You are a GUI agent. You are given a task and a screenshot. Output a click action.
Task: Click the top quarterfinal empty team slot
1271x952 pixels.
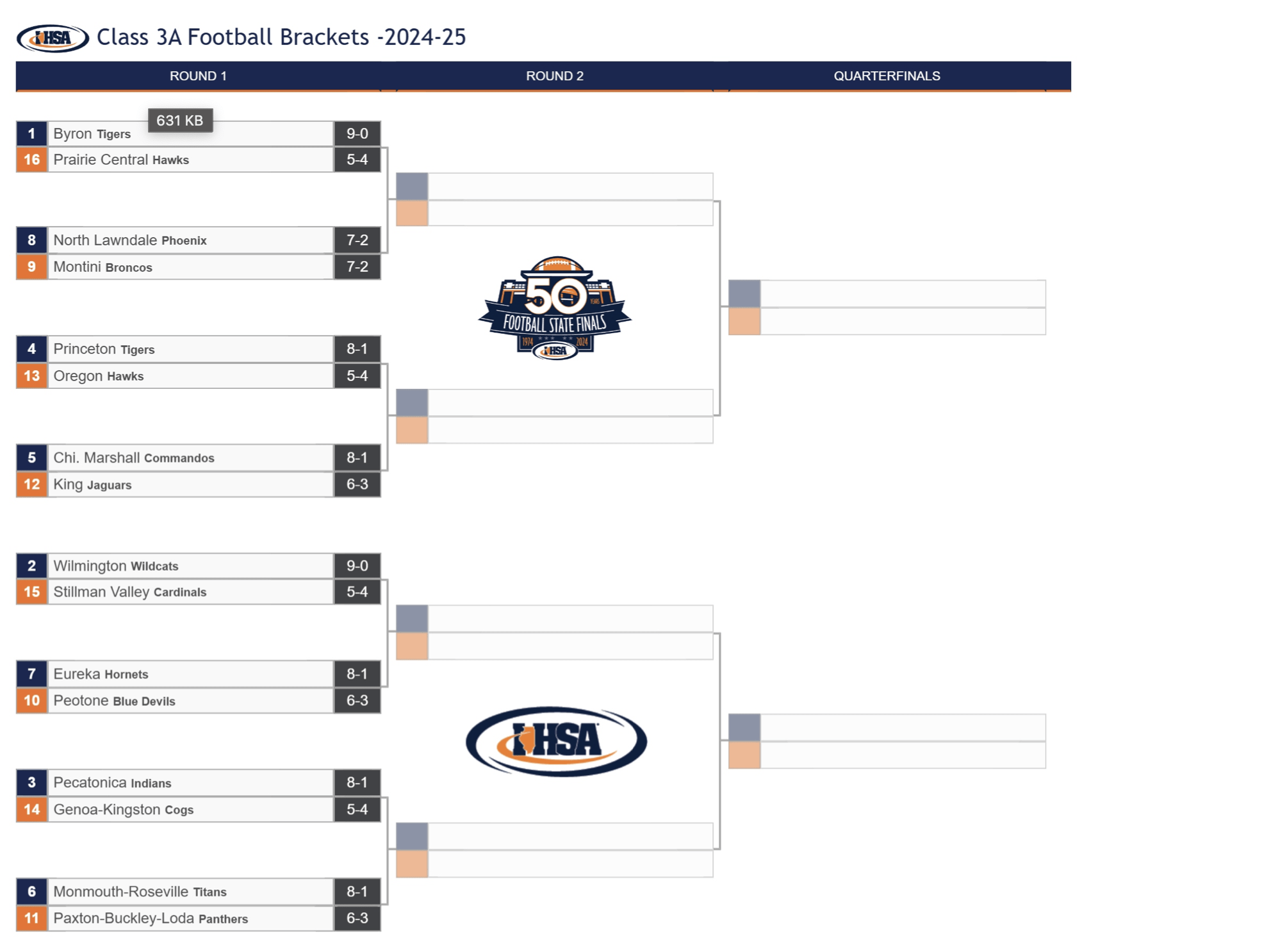903,293
